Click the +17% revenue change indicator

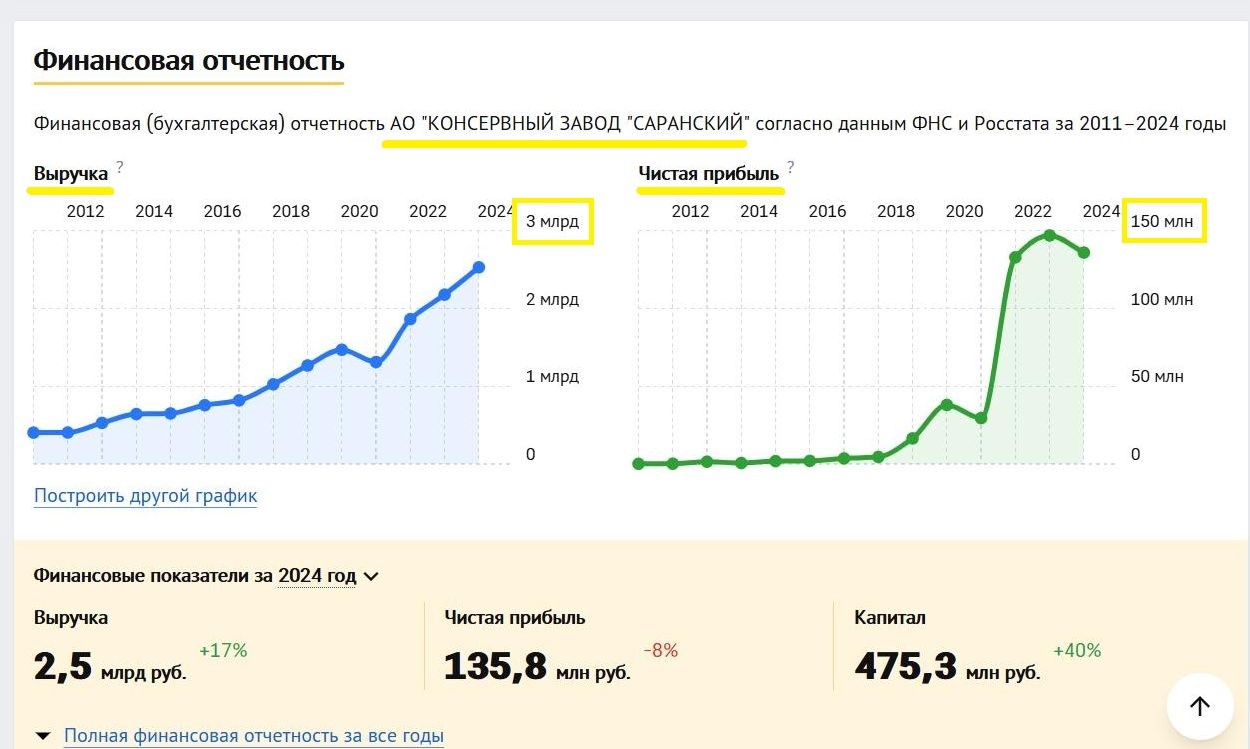[223, 650]
